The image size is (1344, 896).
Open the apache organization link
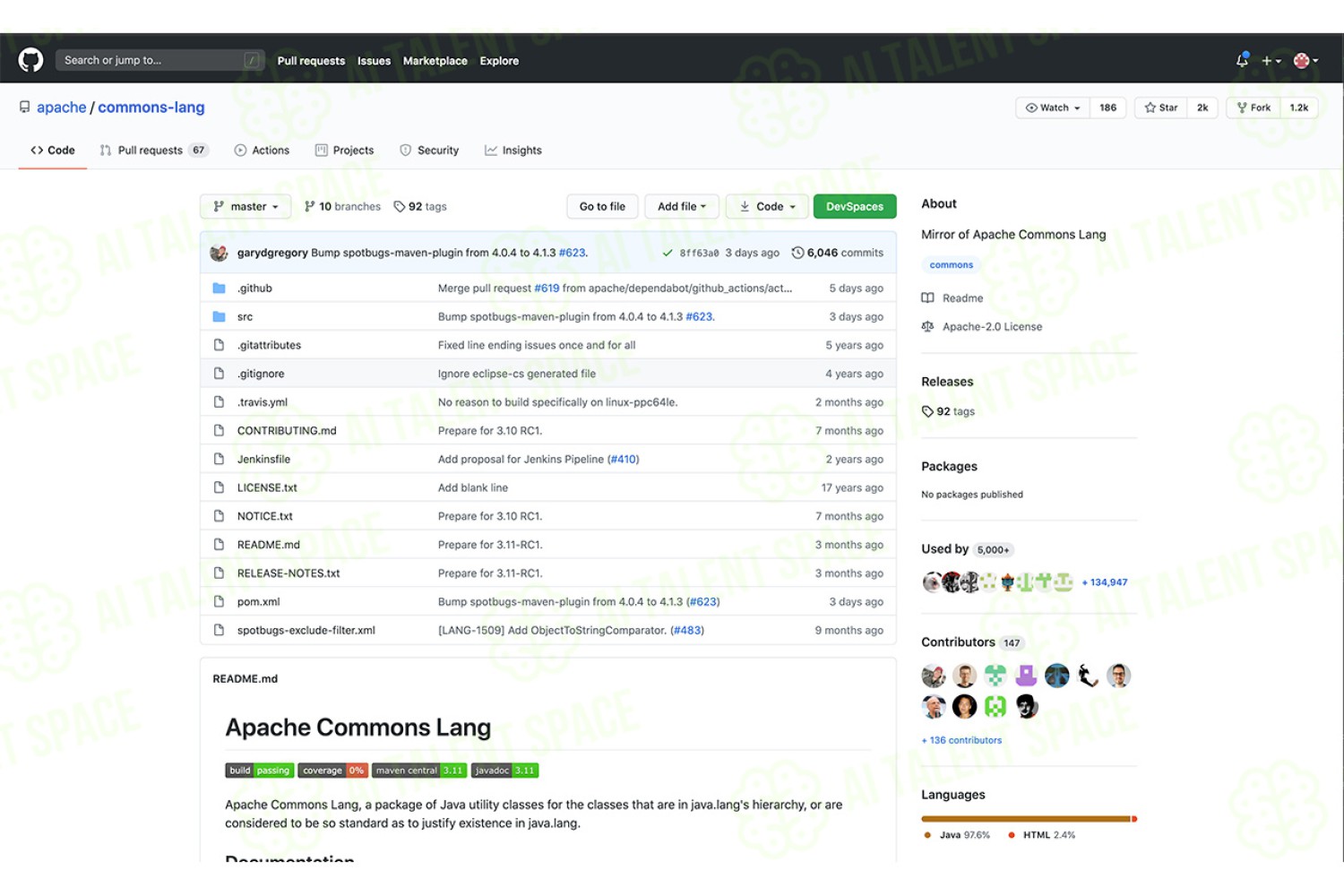pyautogui.click(x=62, y=108)
